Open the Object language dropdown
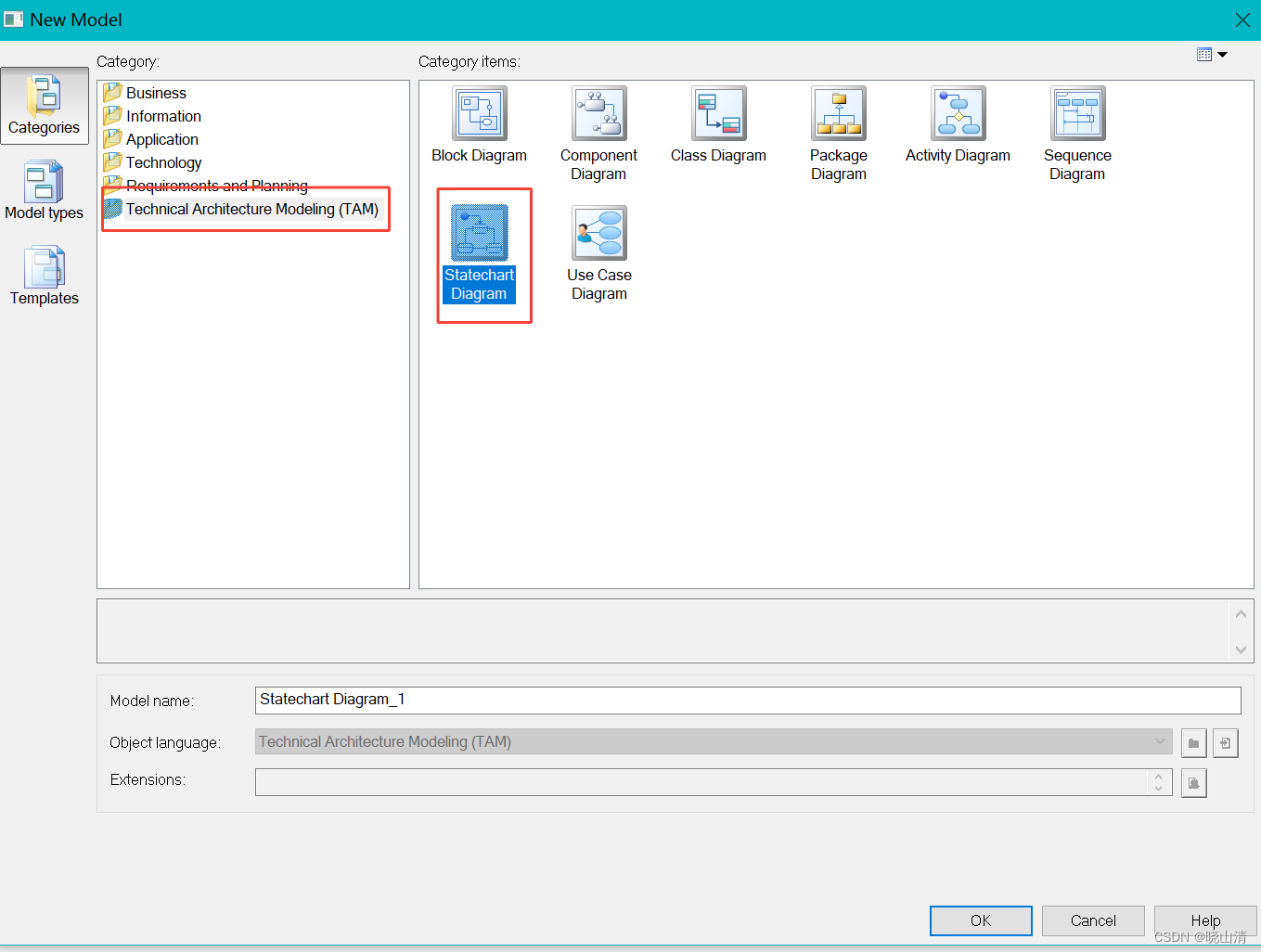Viewport: 1261px width, 952px height. point(1160,741)
